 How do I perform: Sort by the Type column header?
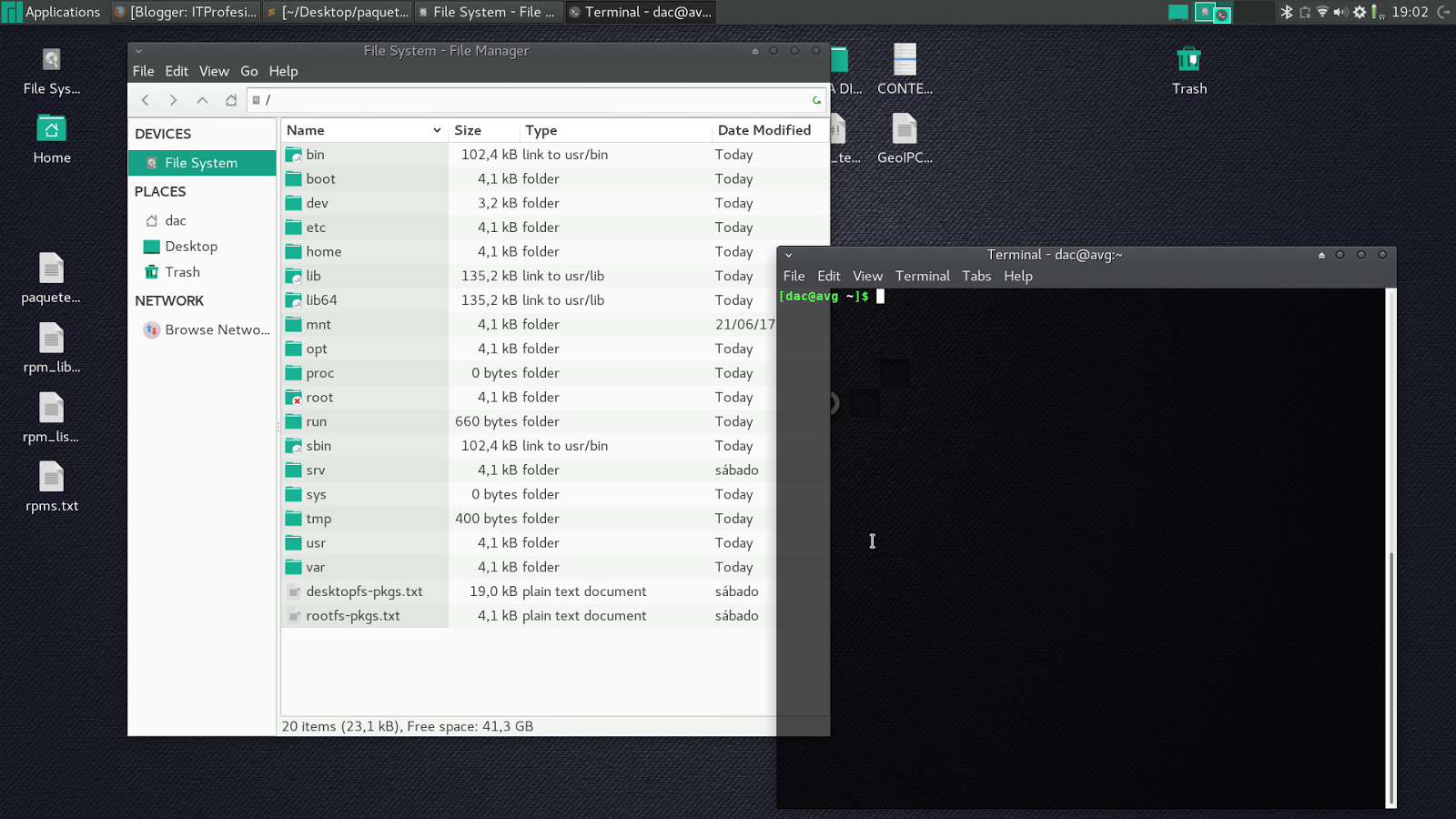[616, 130]
